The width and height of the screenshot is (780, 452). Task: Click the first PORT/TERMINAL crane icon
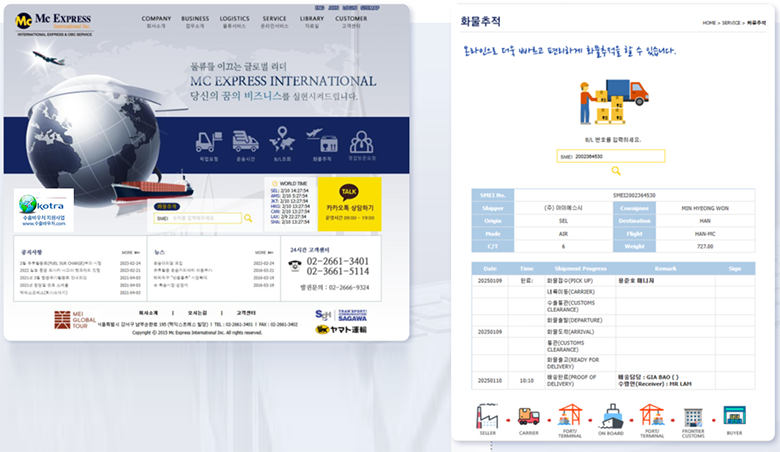[570, 416]
